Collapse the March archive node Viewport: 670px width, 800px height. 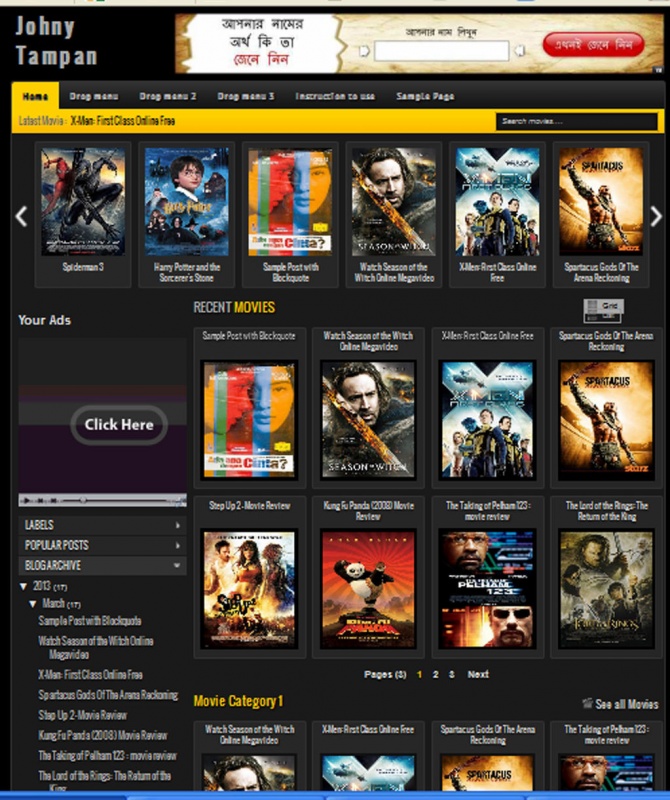(33, 604)
